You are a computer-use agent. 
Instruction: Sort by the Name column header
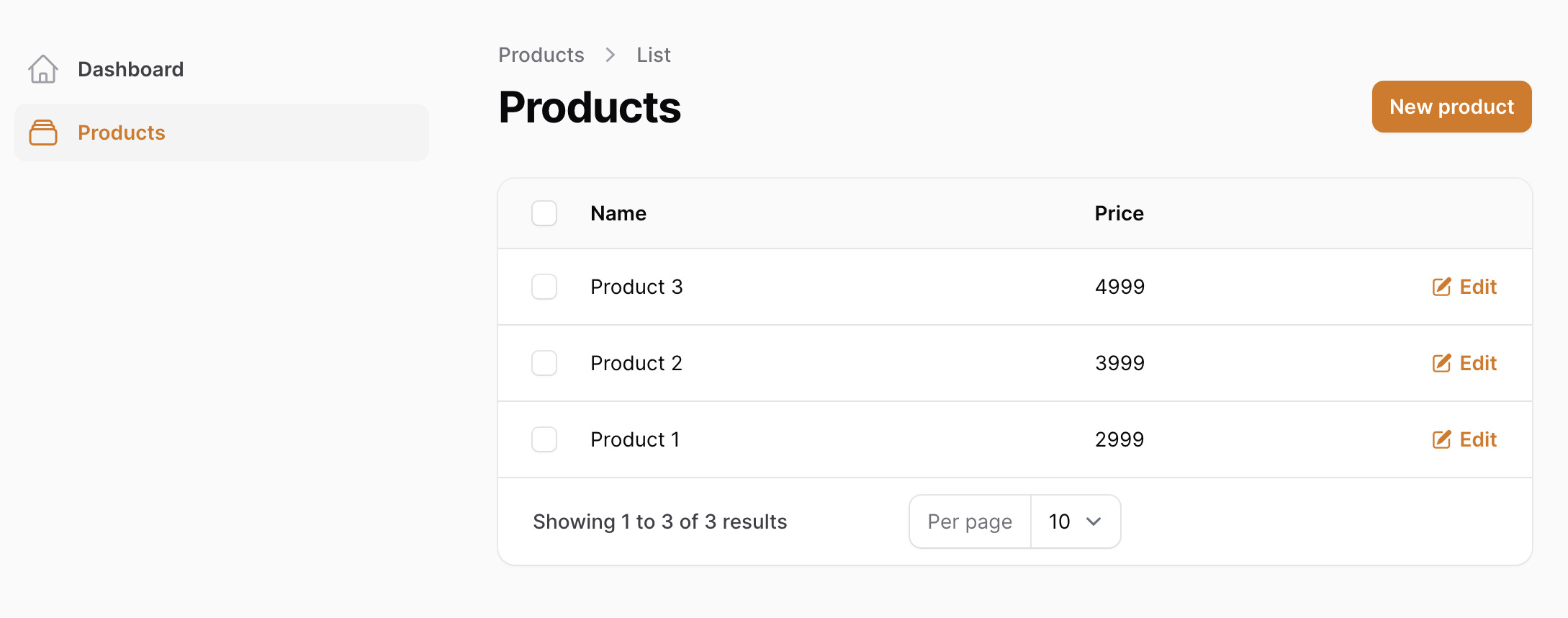click(x=618, y=213)
